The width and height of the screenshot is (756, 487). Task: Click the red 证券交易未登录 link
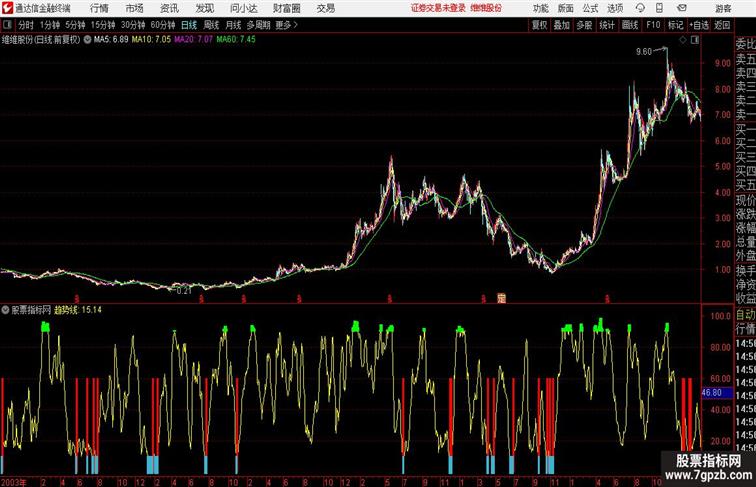[438, 8]
